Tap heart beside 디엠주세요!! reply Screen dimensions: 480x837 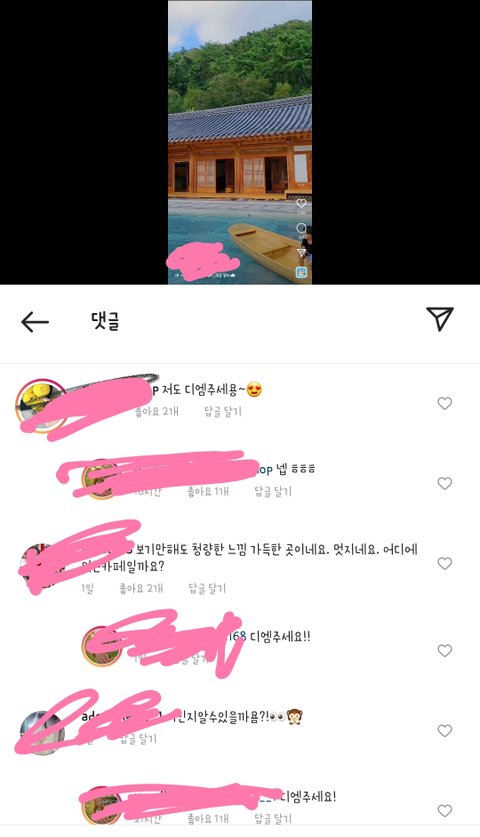(x=445, y=651)
